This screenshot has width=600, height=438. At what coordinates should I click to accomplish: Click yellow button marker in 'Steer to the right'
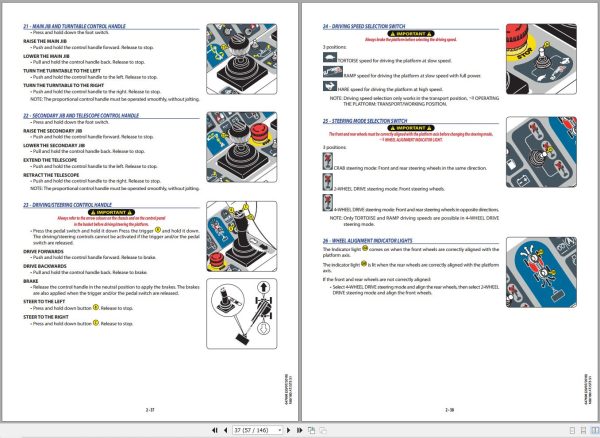tap(96, 322)
